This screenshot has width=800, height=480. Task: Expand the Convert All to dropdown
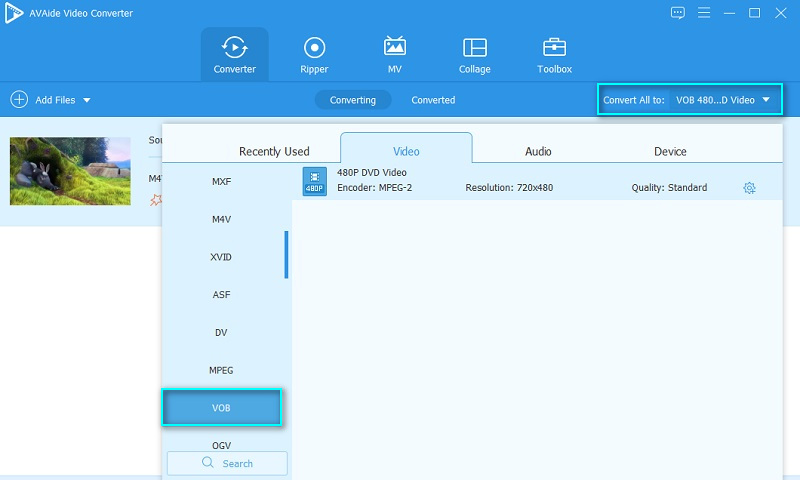coord(766,100)
